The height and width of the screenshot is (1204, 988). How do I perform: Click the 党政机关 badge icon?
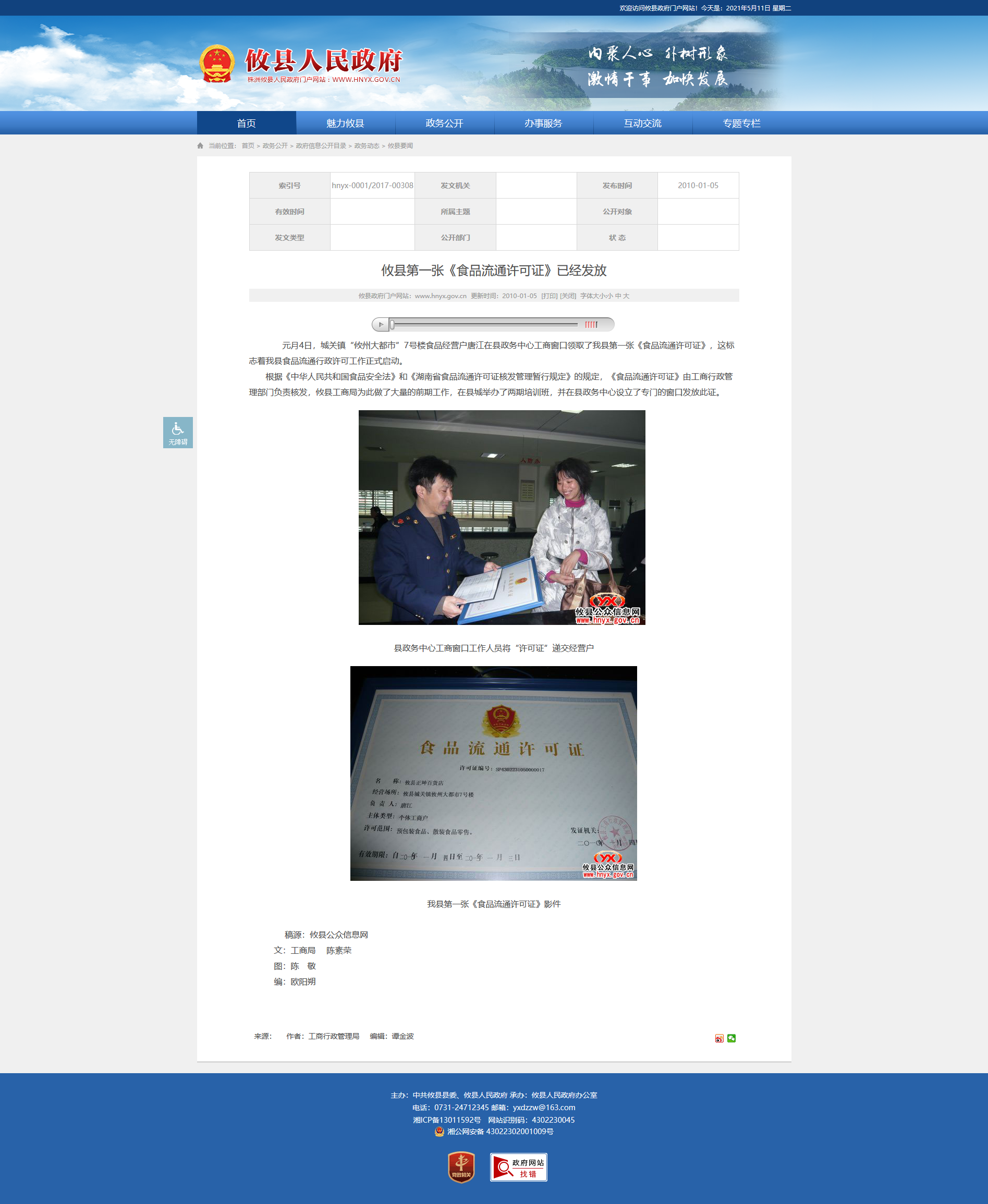pyautogui.click(x=461, y=1167)
